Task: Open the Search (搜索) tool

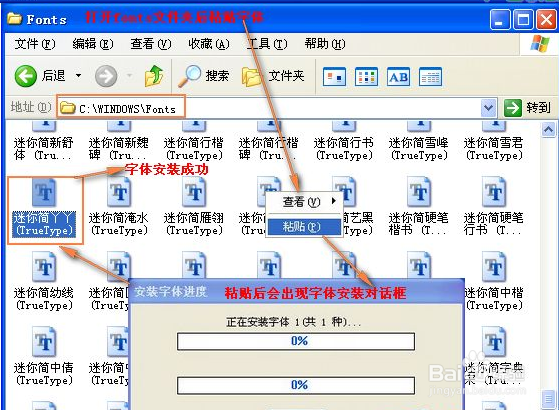Action: pyautogui.click(x=204, y=76)
